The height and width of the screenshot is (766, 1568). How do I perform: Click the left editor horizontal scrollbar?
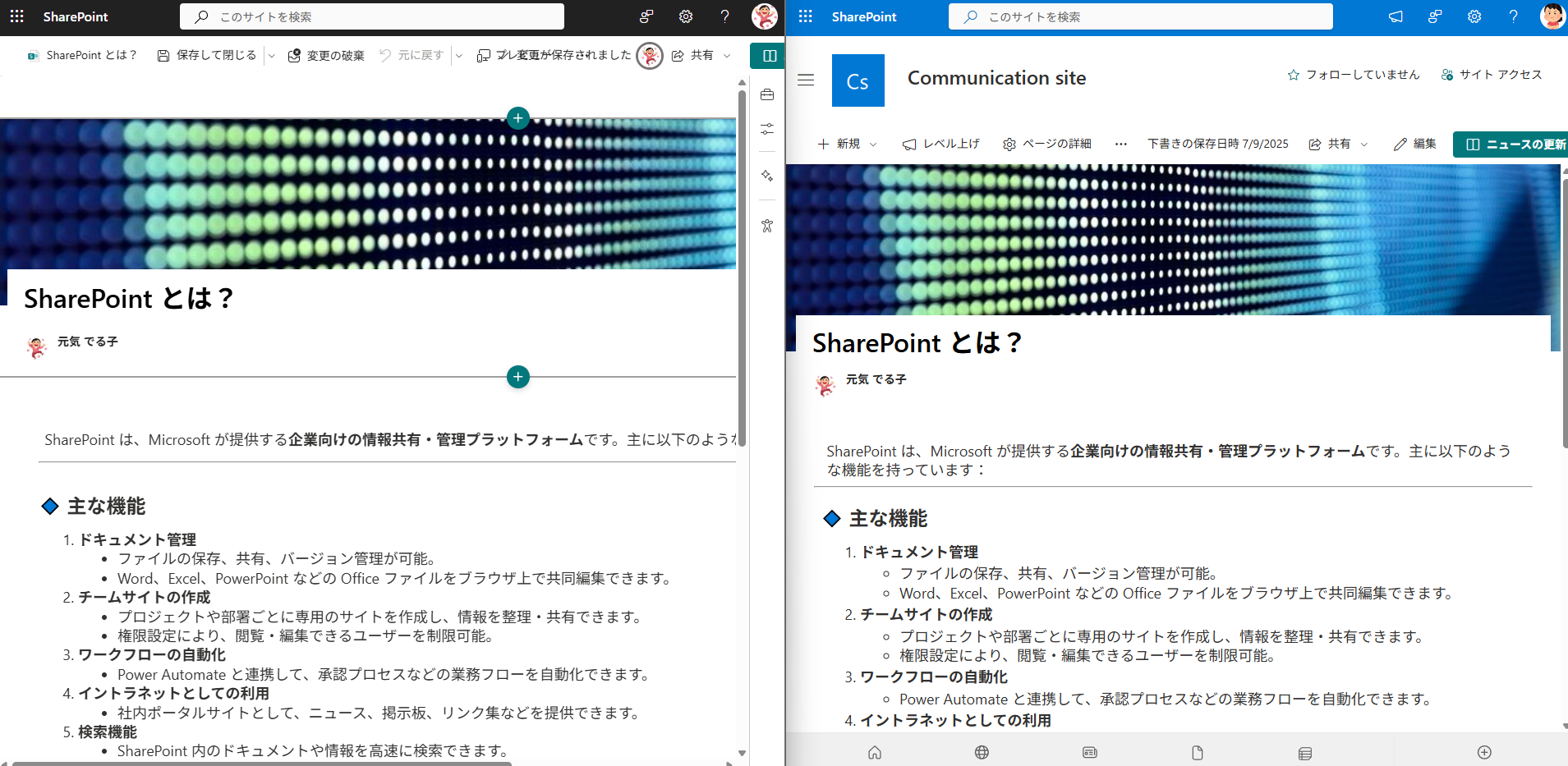click(x=261, y=764)
